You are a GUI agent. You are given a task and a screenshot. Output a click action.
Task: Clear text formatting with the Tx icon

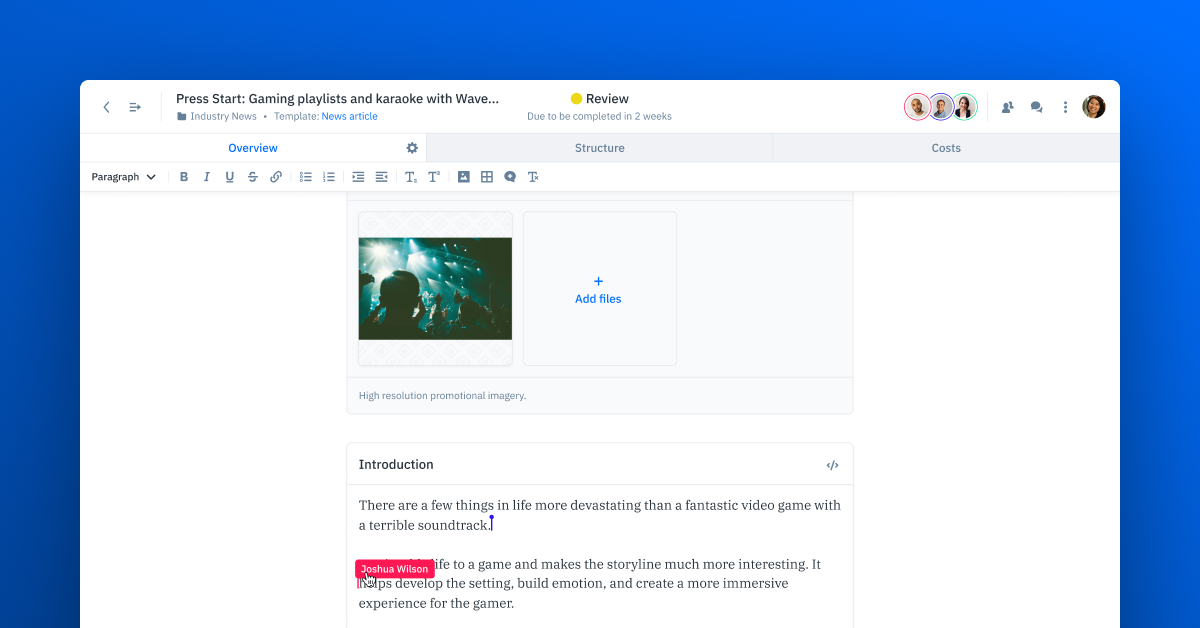point(533,176)
